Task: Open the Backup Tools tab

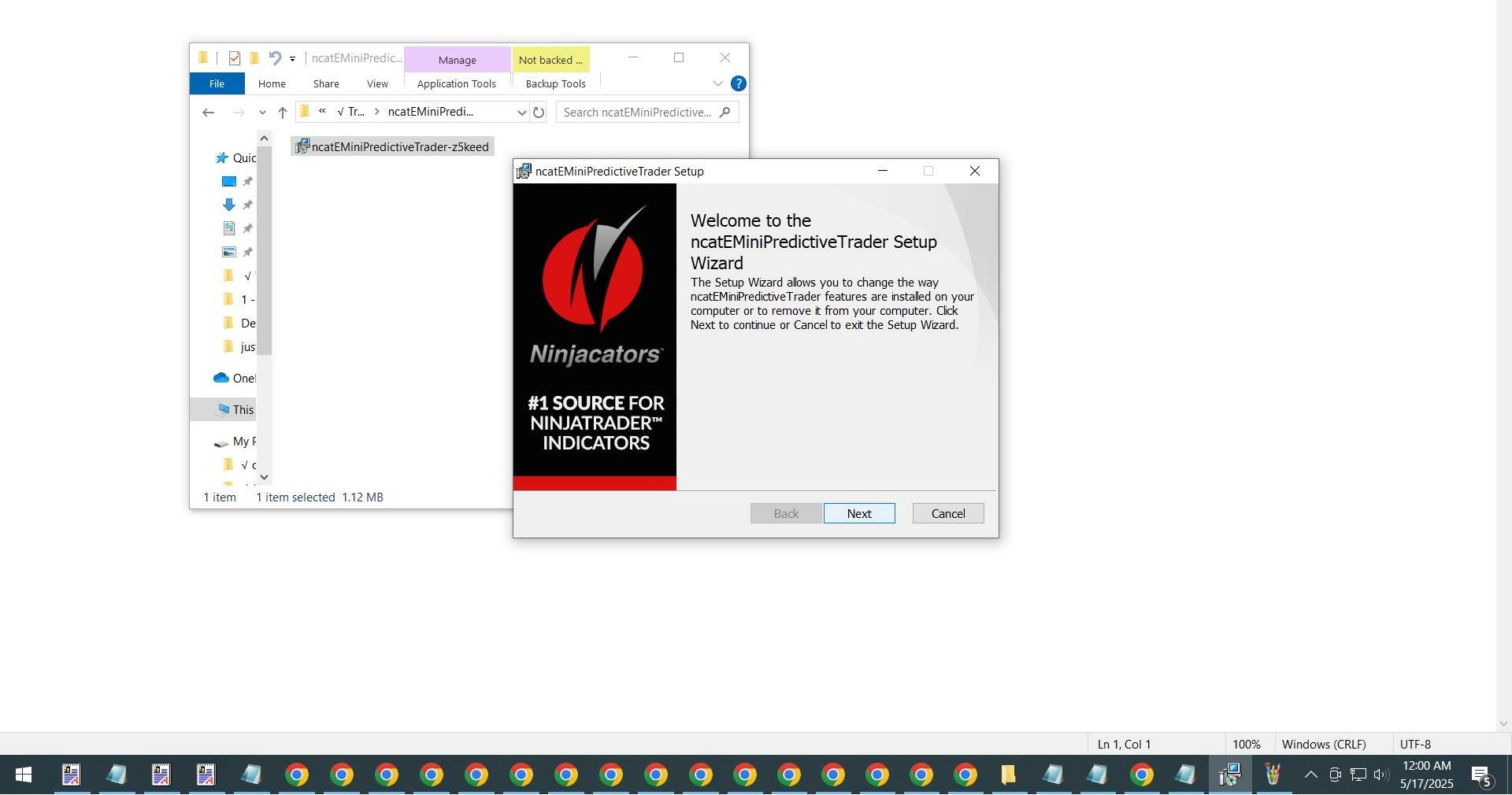Action: click(x=556, y=83)
